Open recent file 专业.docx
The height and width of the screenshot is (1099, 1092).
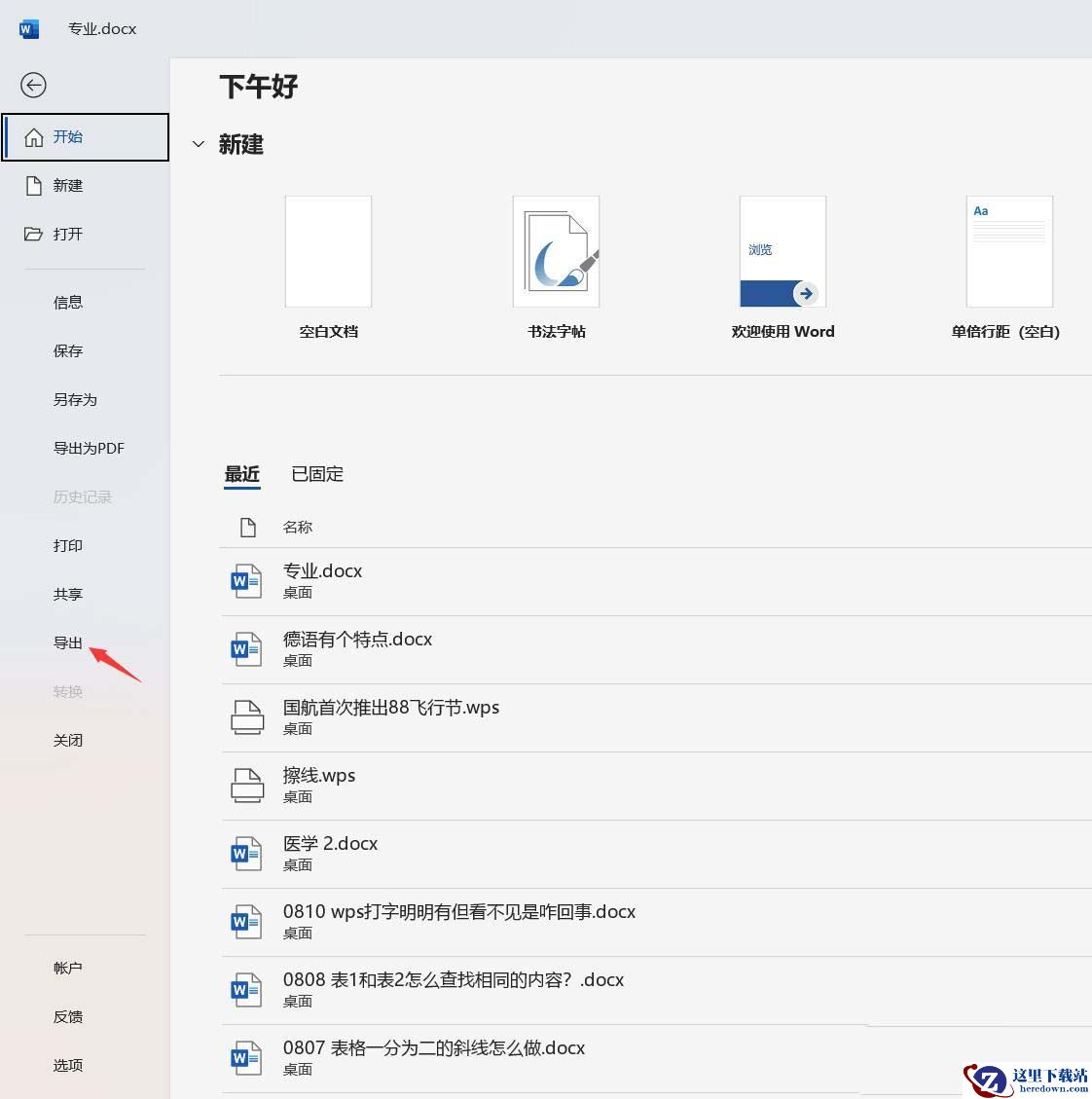coord(656,582)
